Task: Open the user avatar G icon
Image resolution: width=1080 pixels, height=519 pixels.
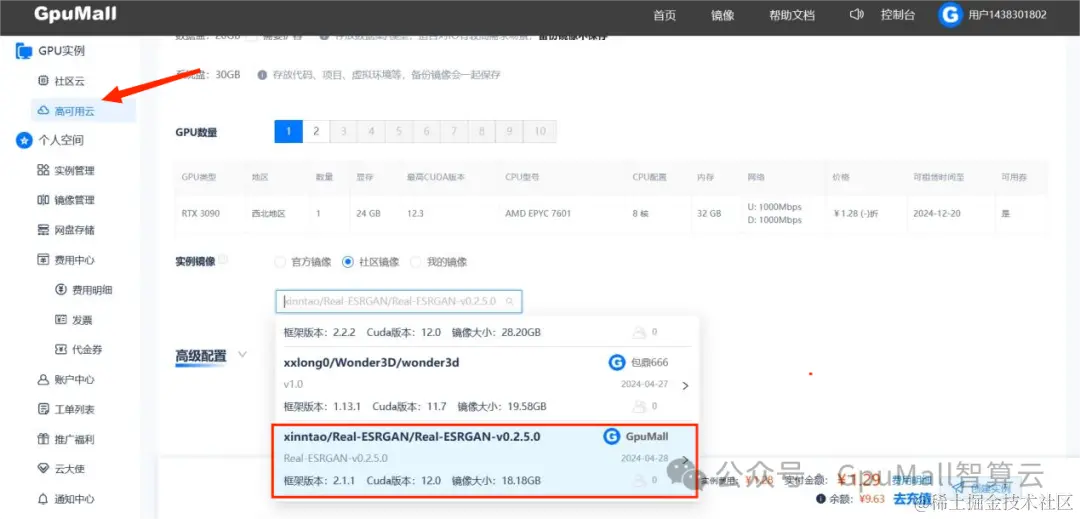Action: click(950, 14)
